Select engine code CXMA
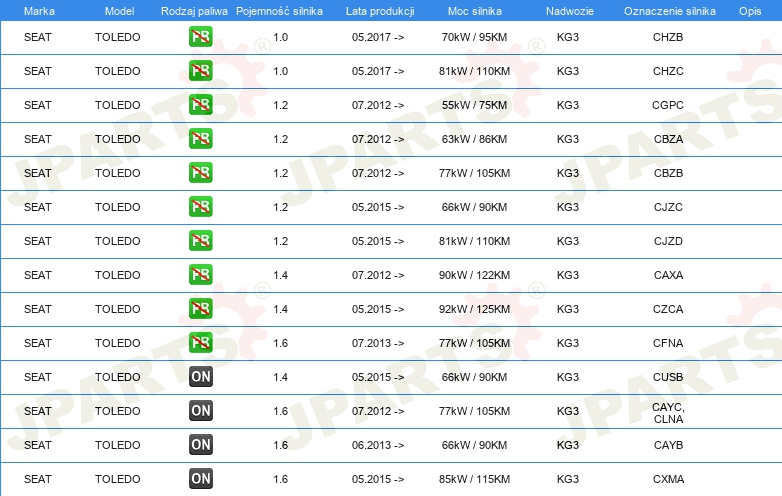The width and height of the screenshot is (782, 496). (x=668, y=479)
